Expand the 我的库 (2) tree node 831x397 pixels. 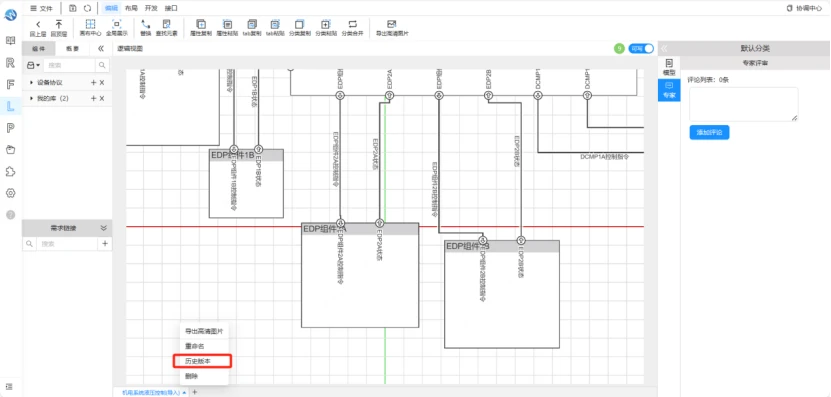pyautogui.click(x=32, y=99)
